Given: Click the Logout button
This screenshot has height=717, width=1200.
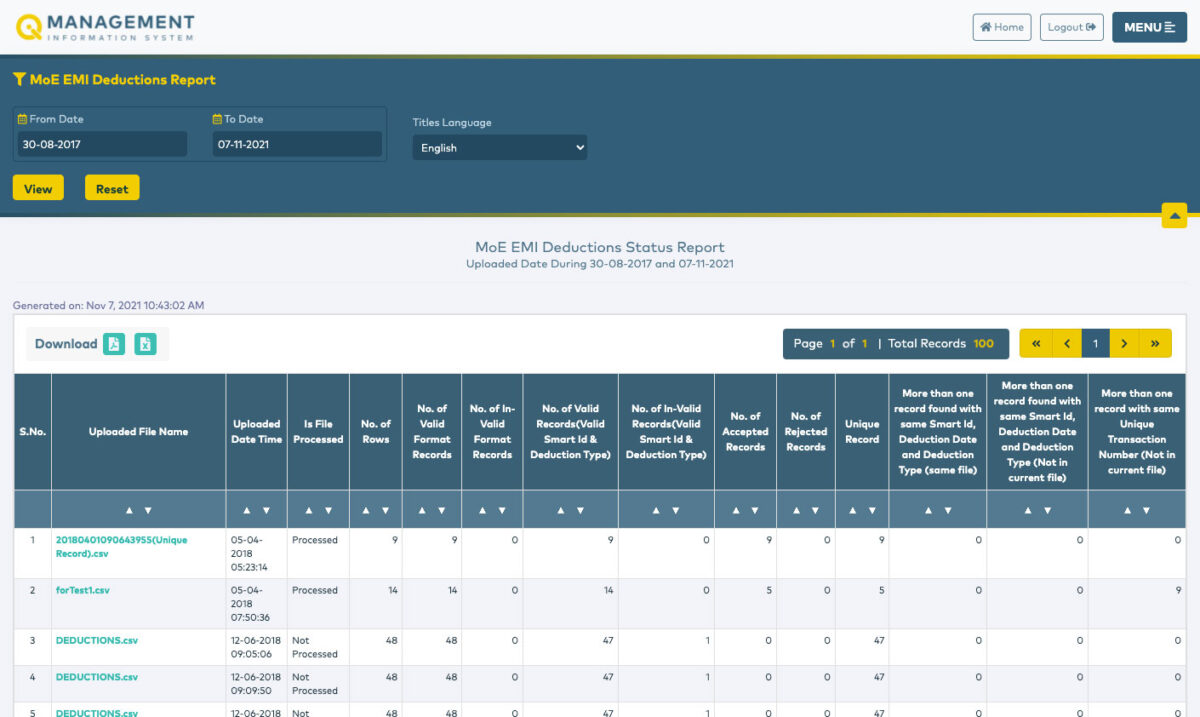Looking at the screenshot, I should coord(1071,27).
